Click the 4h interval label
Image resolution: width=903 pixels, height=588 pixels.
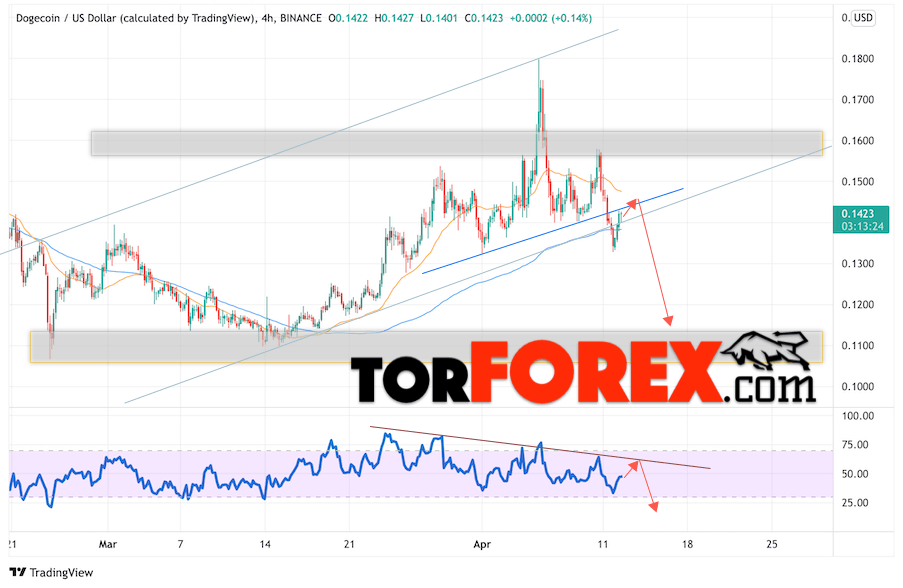point(267,18)
